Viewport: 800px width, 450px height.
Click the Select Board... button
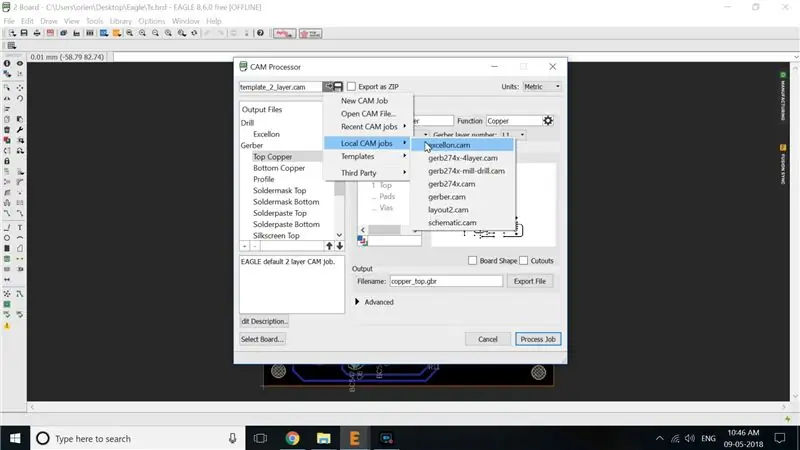click(262, 339)
